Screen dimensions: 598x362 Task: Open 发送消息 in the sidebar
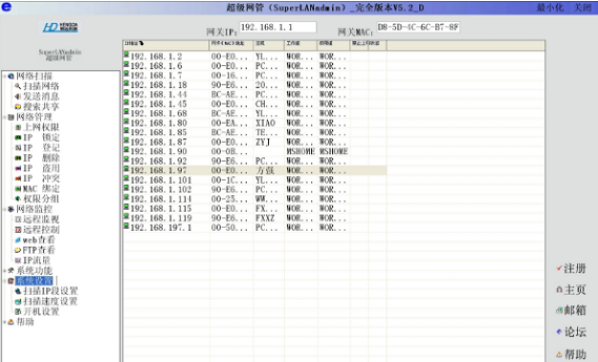pyautogui.click(x=41, y=97)
